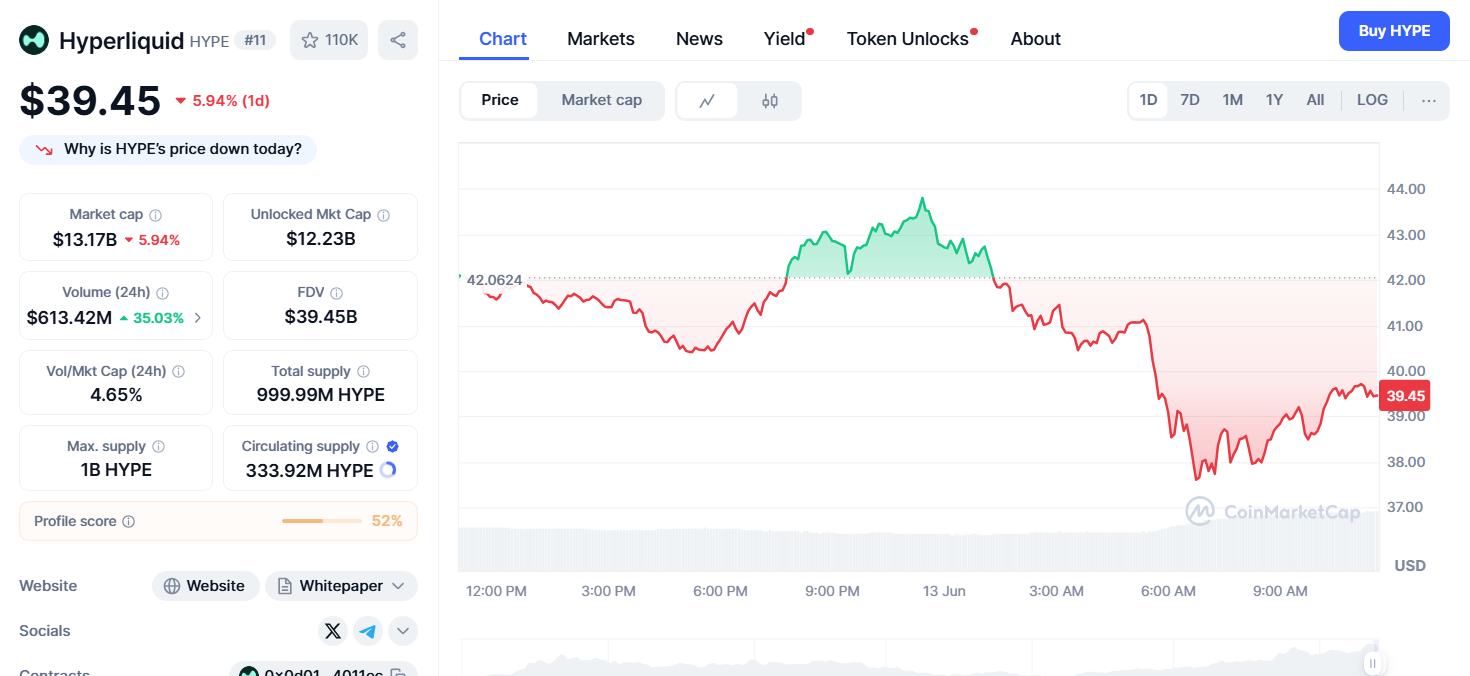The height and width of the screenshot is (676, 1470).
Task: Toggle the LOG scale on the chart
Action: point(1372,100)
